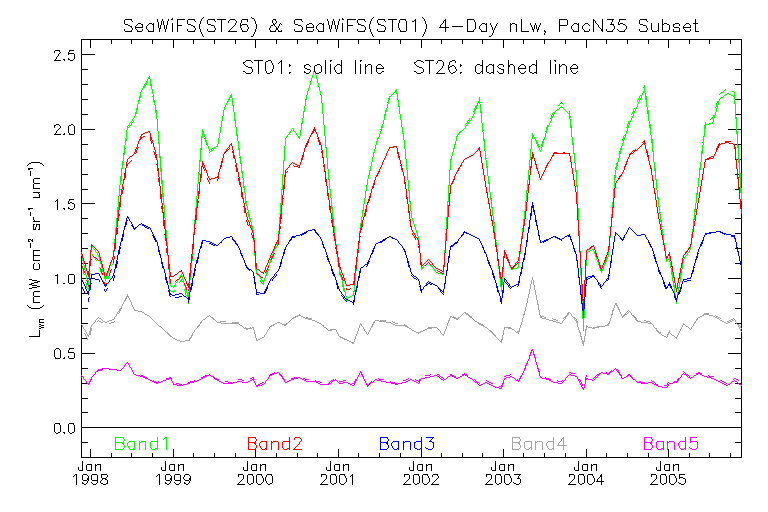Click the 'ST26: dashed line' annotation
The image size is (768, 512).
pos(496,68)
